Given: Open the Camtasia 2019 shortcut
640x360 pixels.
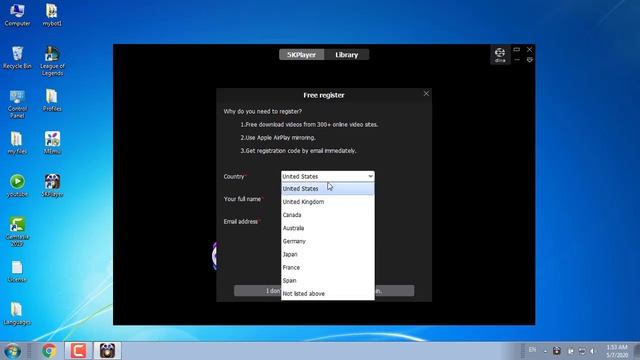Looking at the screenshot, I should pos(17,231).
